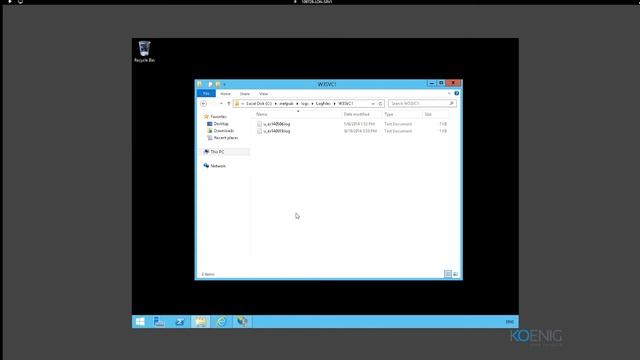Image resolution: width=640 pixels, height=360 pixels.
Task: Sort files by the Type column header
Action: pos(389,114)
